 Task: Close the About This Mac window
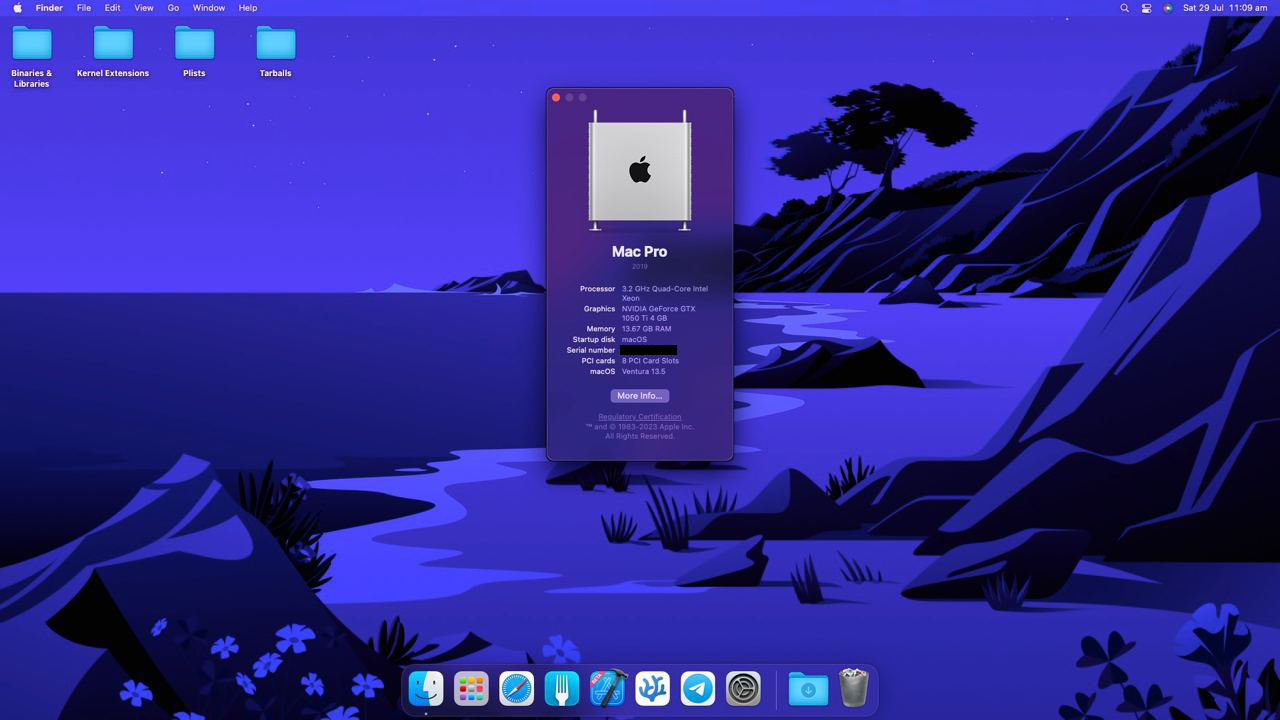point(556,97)
